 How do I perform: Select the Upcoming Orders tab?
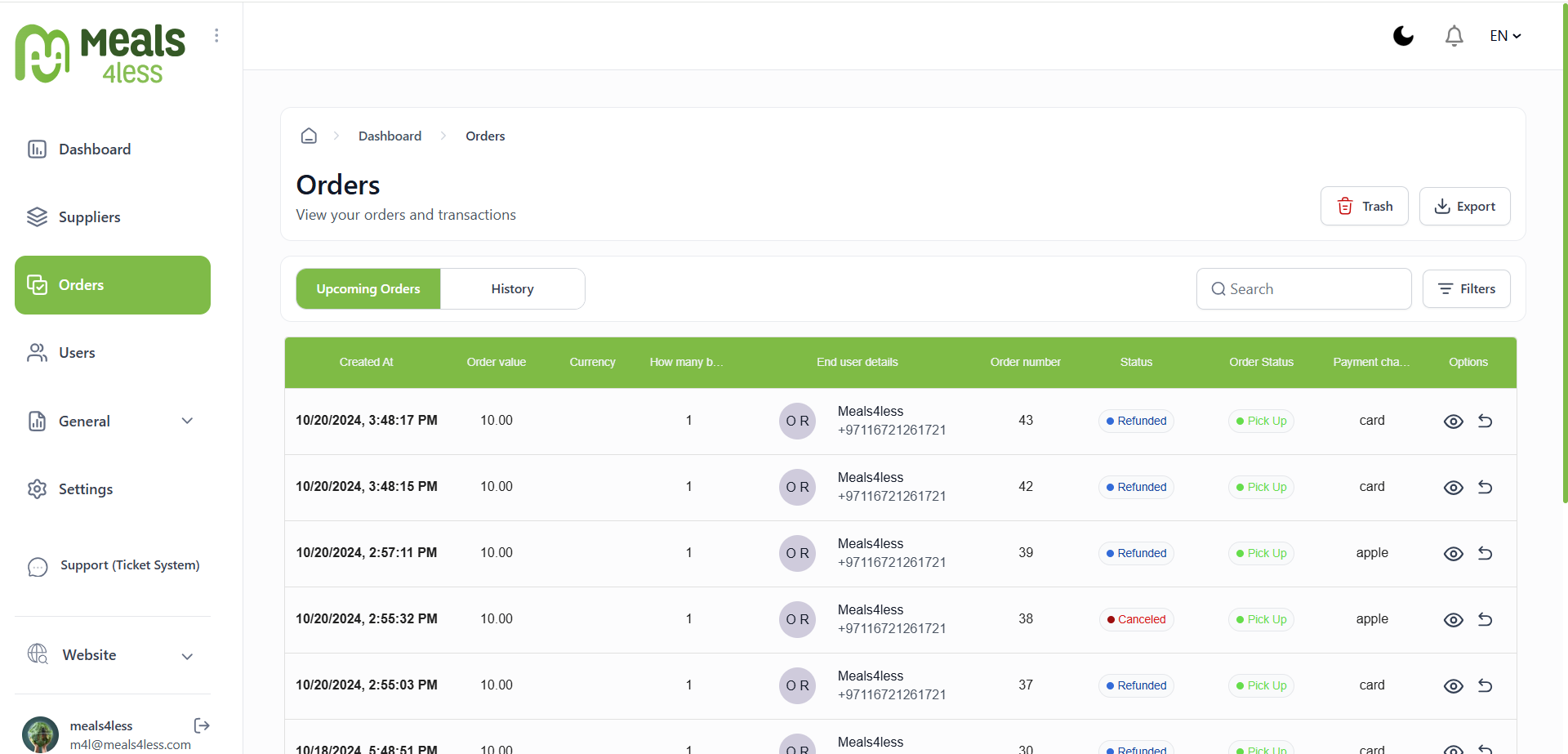[368, 289]
